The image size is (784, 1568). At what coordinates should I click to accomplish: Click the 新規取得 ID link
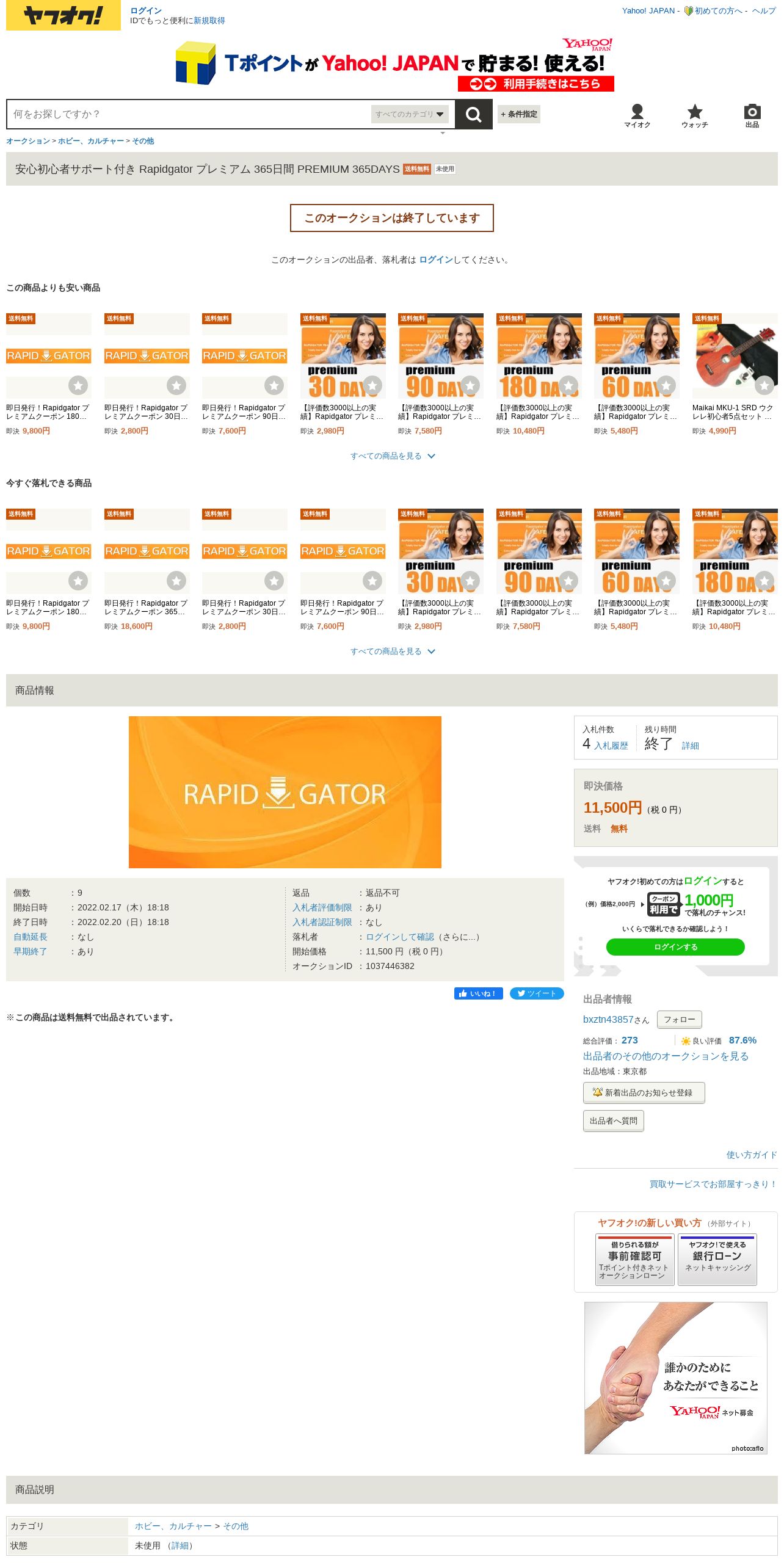point(209,21)
